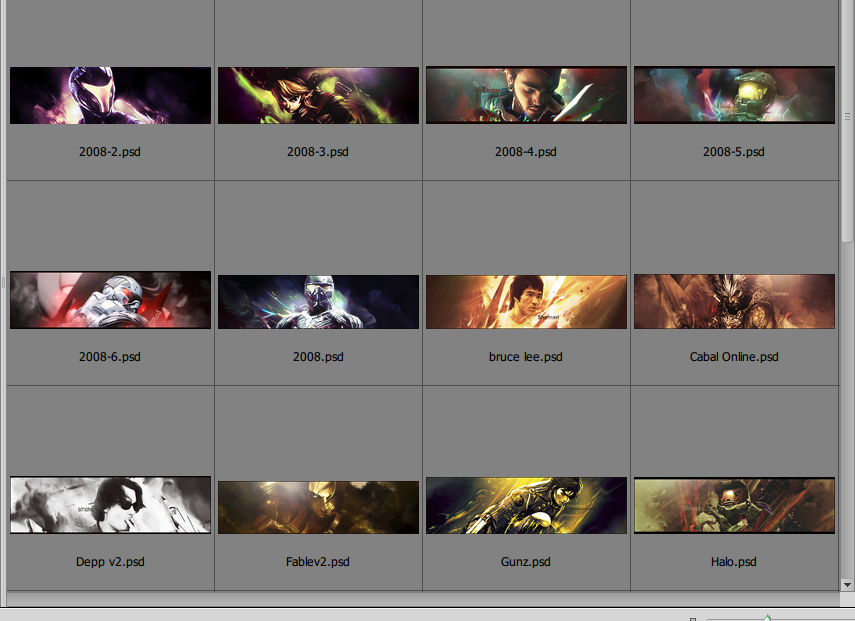Screen dimensions: 855x621
Task: Click the file name "2008.psd"
Action: click(x=318, y=357)
